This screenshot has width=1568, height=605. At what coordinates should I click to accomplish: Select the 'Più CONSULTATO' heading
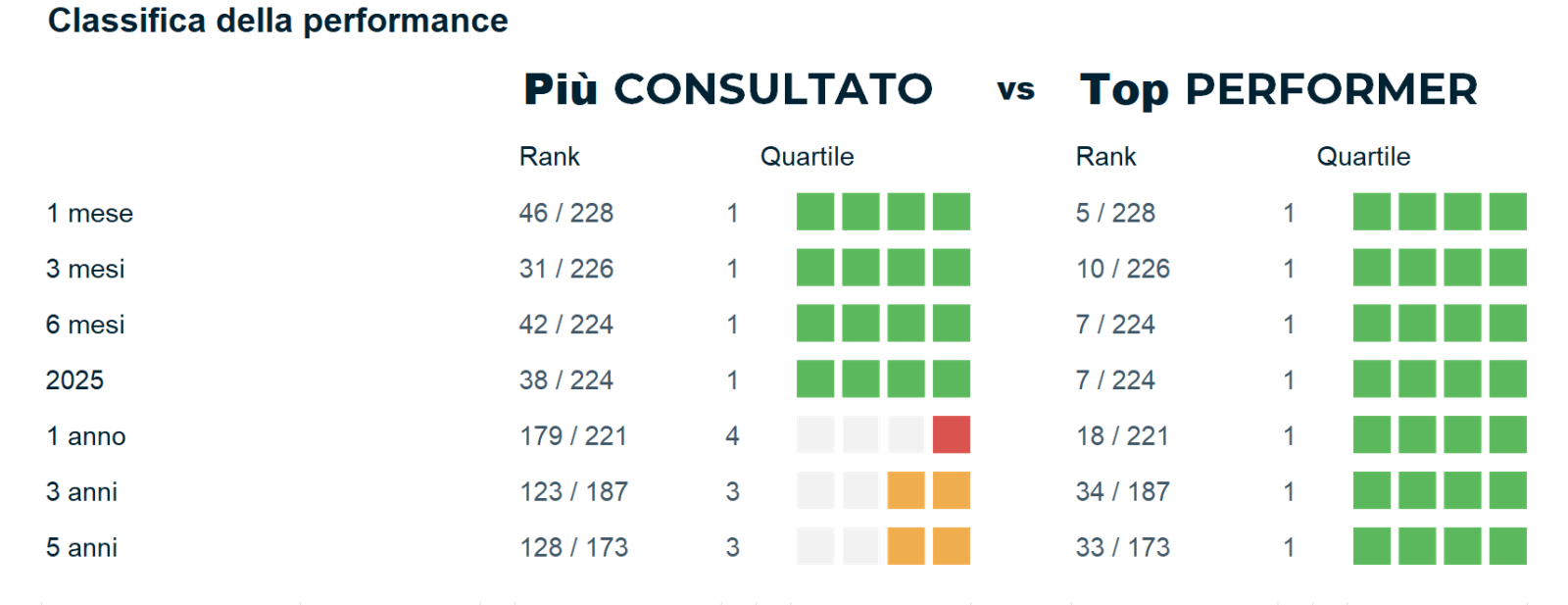[x=727, y=89]
